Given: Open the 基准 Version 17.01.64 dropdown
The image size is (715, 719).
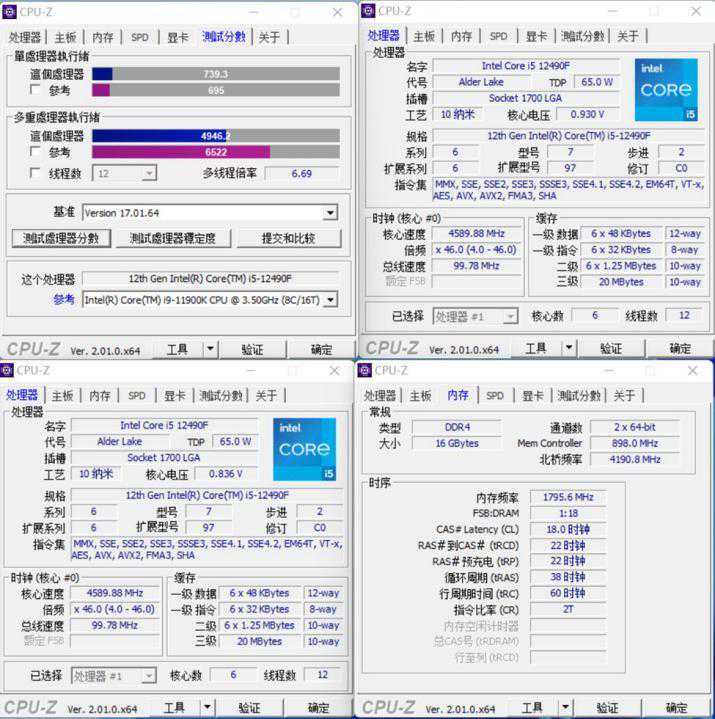Looking at the screenshot, I should tap(329, 213).
